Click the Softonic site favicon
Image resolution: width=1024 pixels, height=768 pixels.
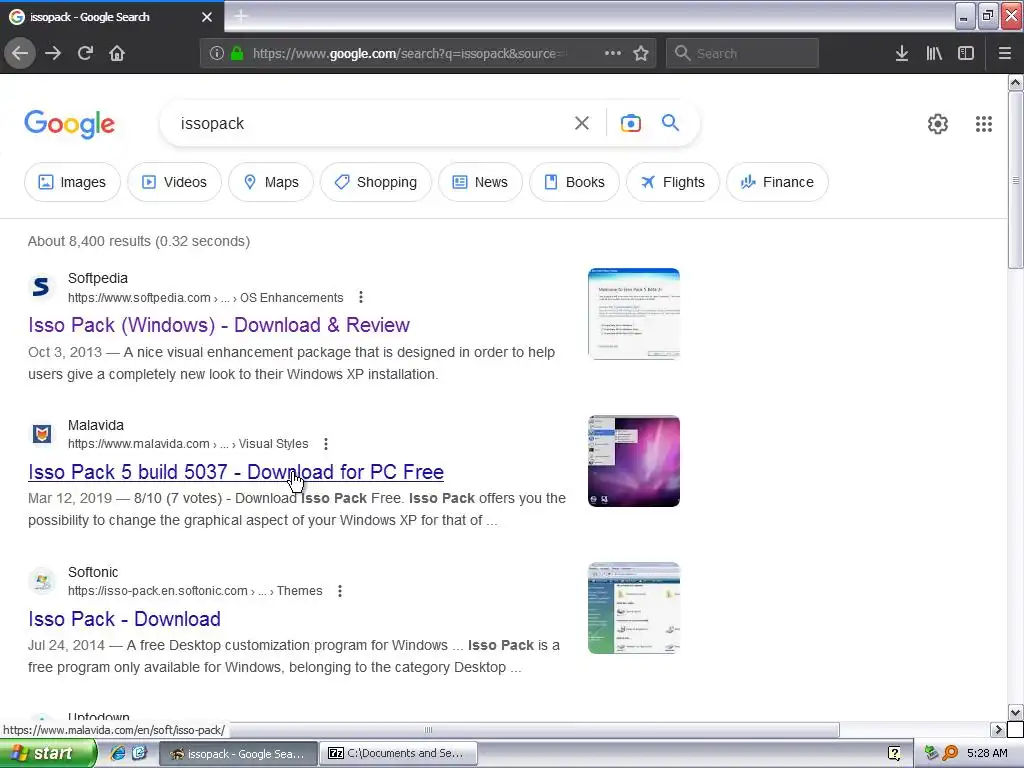click(42, 581)
